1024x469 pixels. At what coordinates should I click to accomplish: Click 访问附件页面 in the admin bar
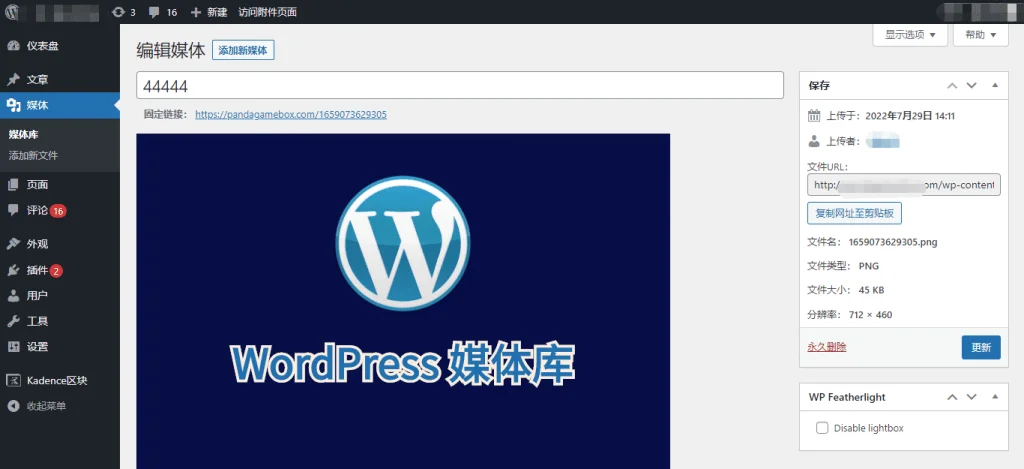268,12
